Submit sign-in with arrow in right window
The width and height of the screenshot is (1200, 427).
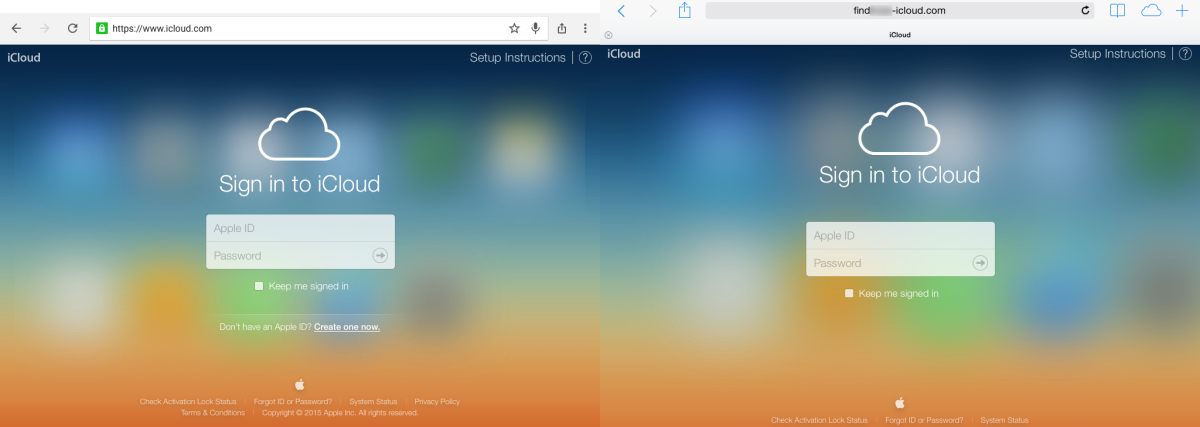(x=980, y=263)
